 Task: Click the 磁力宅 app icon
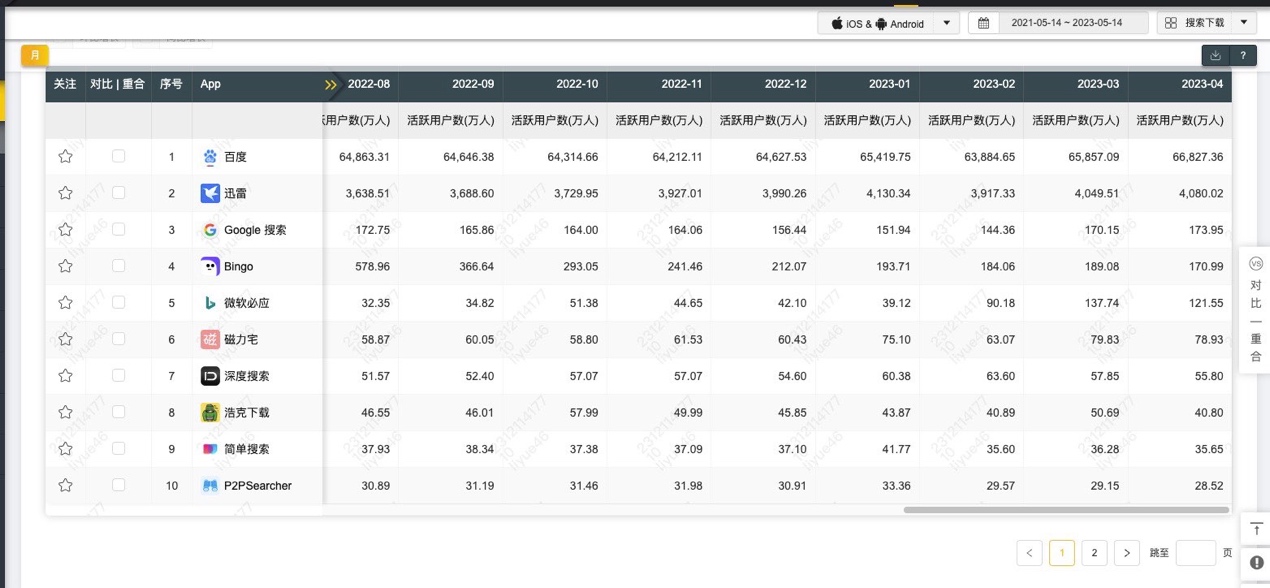pos(210,339)
